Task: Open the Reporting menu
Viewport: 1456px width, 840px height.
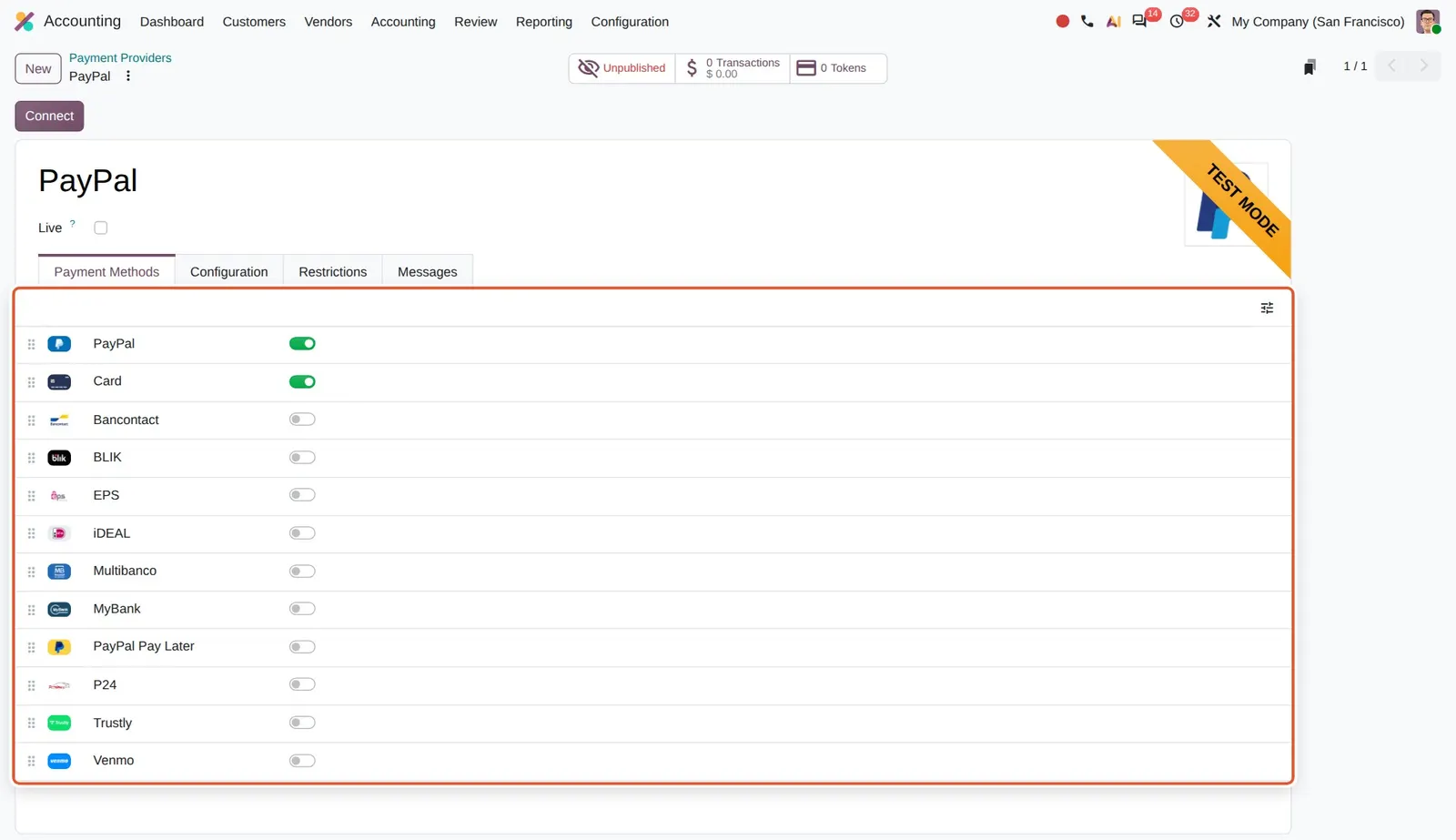Action: click(544, 22)
